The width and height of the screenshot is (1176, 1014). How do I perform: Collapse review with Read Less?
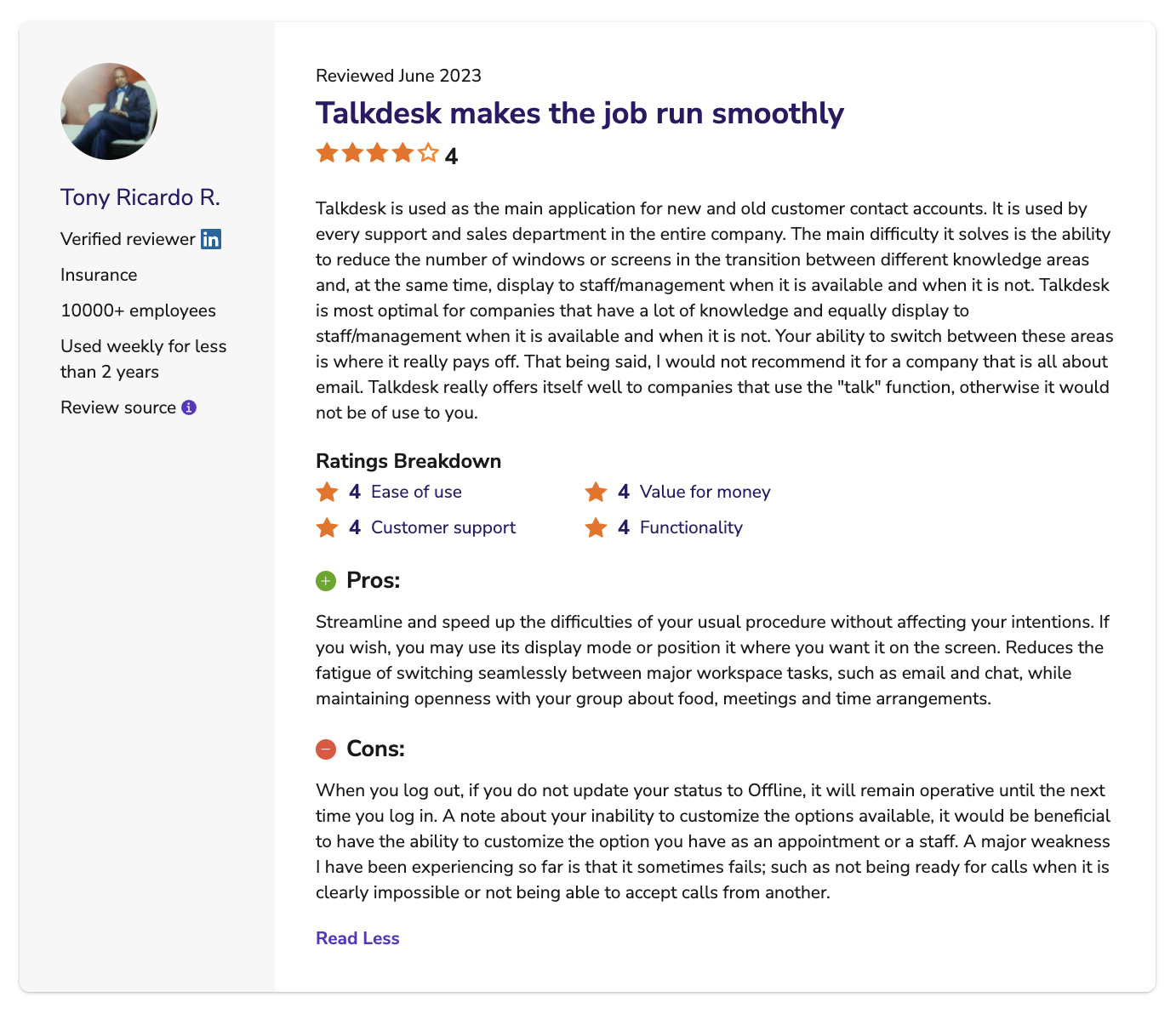[x=357, y=938]
